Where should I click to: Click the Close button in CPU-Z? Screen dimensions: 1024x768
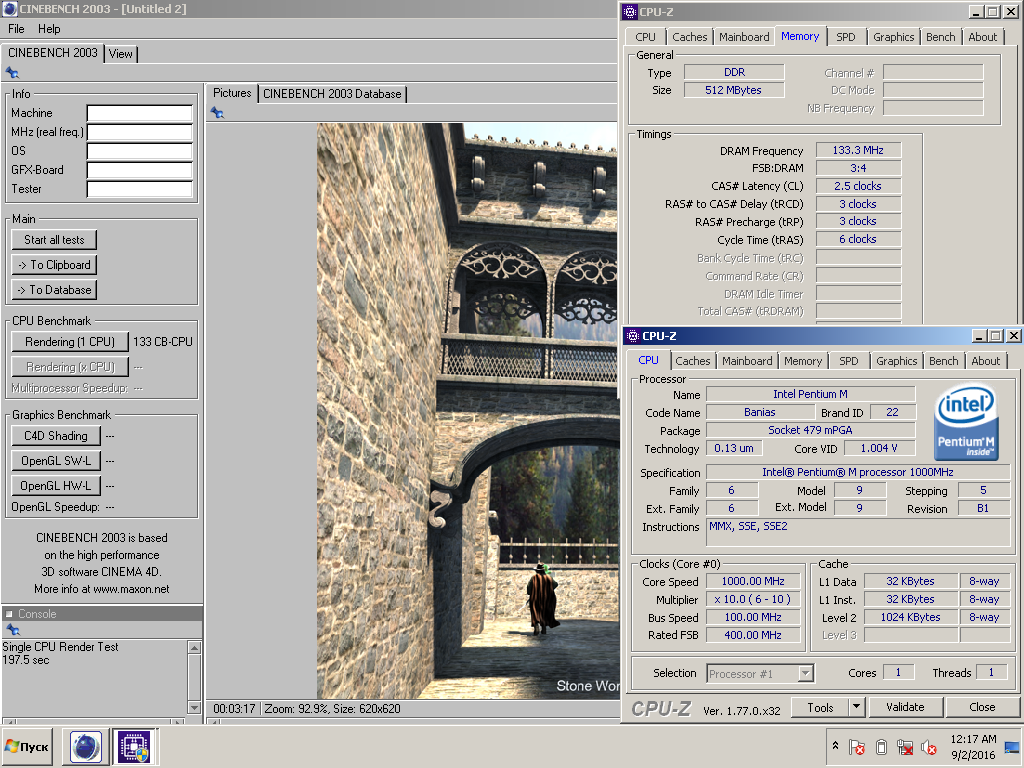point(982,707)
